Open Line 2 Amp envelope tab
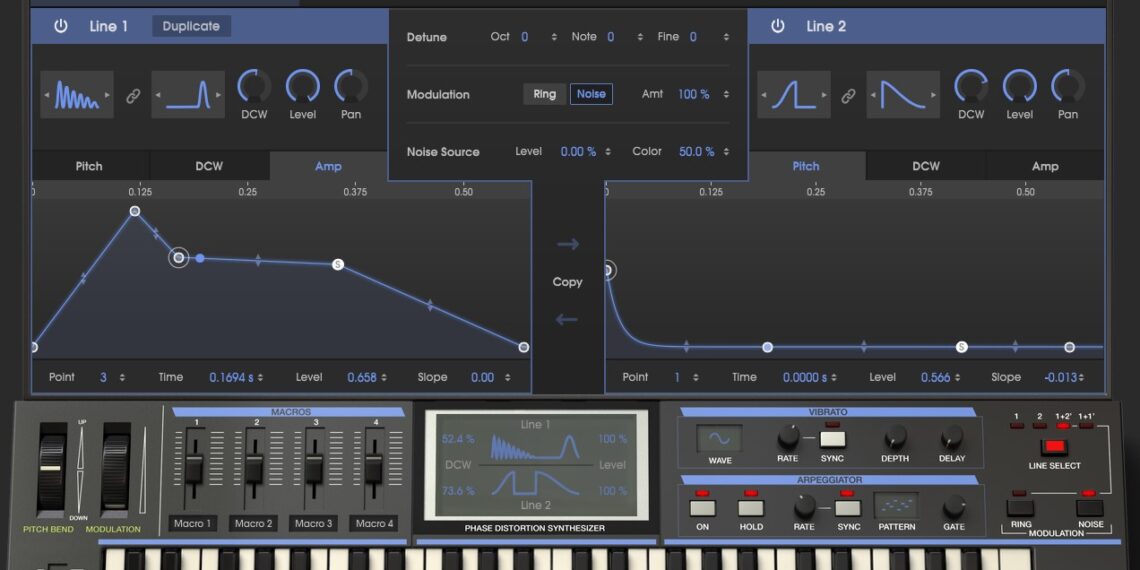The width and height of the screenshot is (1140, 570). [x=1045, y=166]
